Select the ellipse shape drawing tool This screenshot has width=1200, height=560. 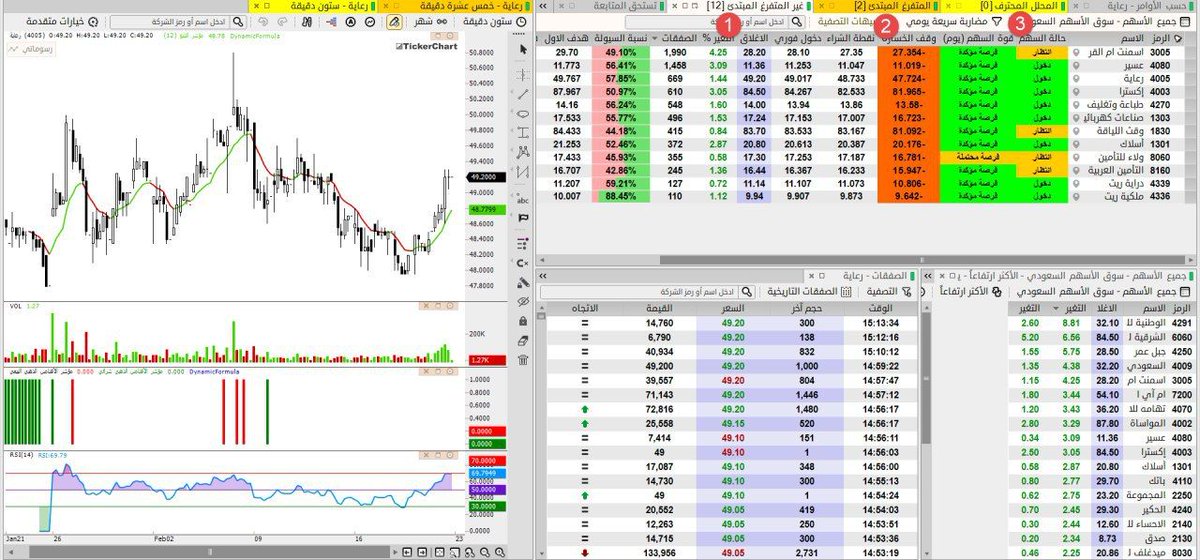(x=523, y=114)
